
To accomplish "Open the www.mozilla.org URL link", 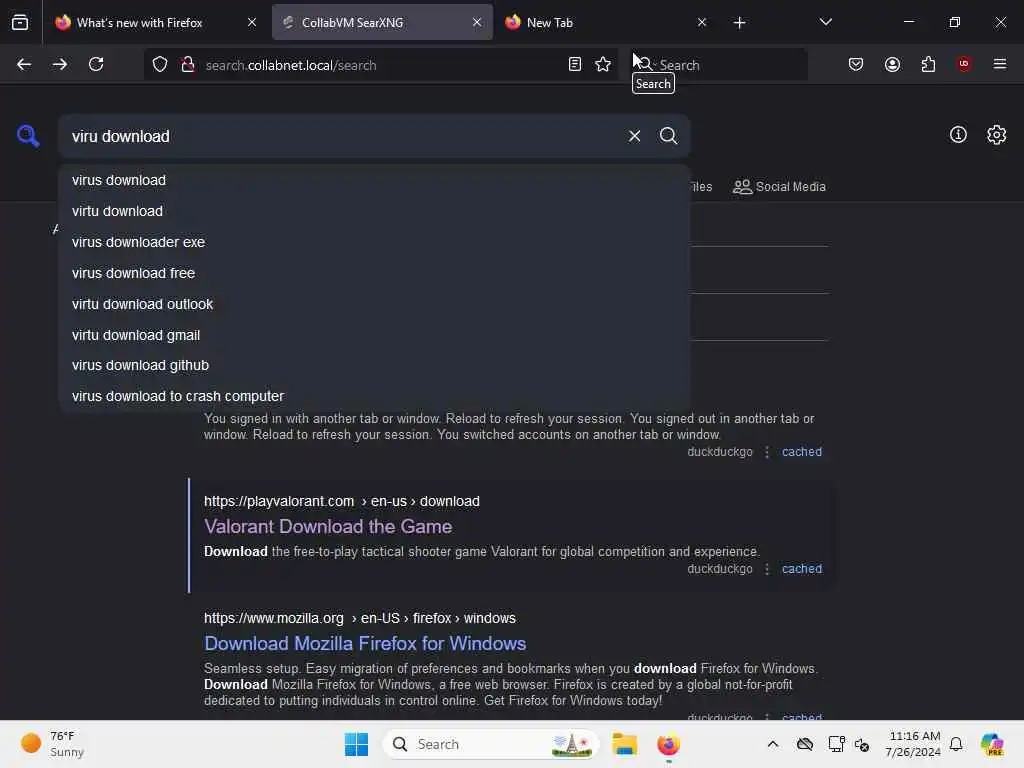I will (x=360, y=618).
